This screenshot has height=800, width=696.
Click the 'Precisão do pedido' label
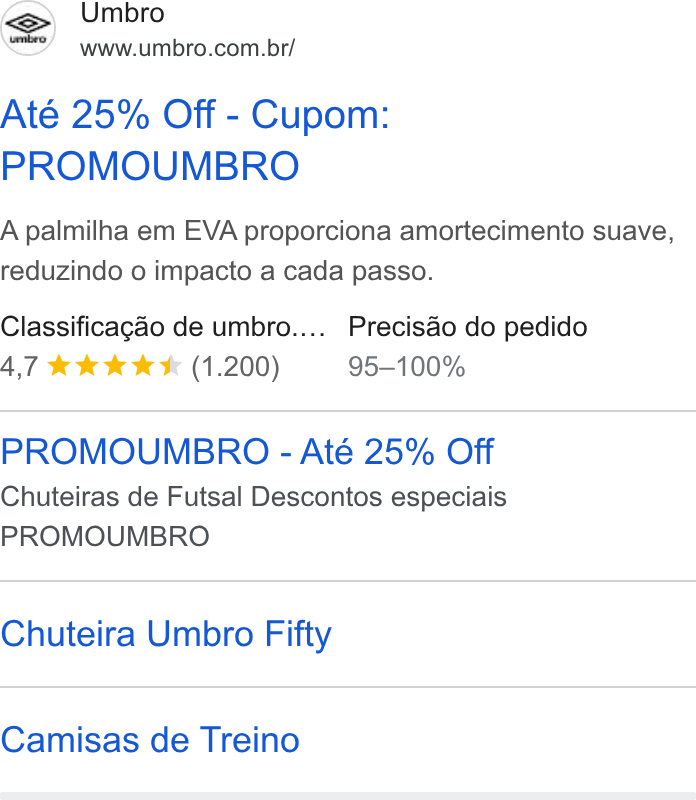coord(468,327)
